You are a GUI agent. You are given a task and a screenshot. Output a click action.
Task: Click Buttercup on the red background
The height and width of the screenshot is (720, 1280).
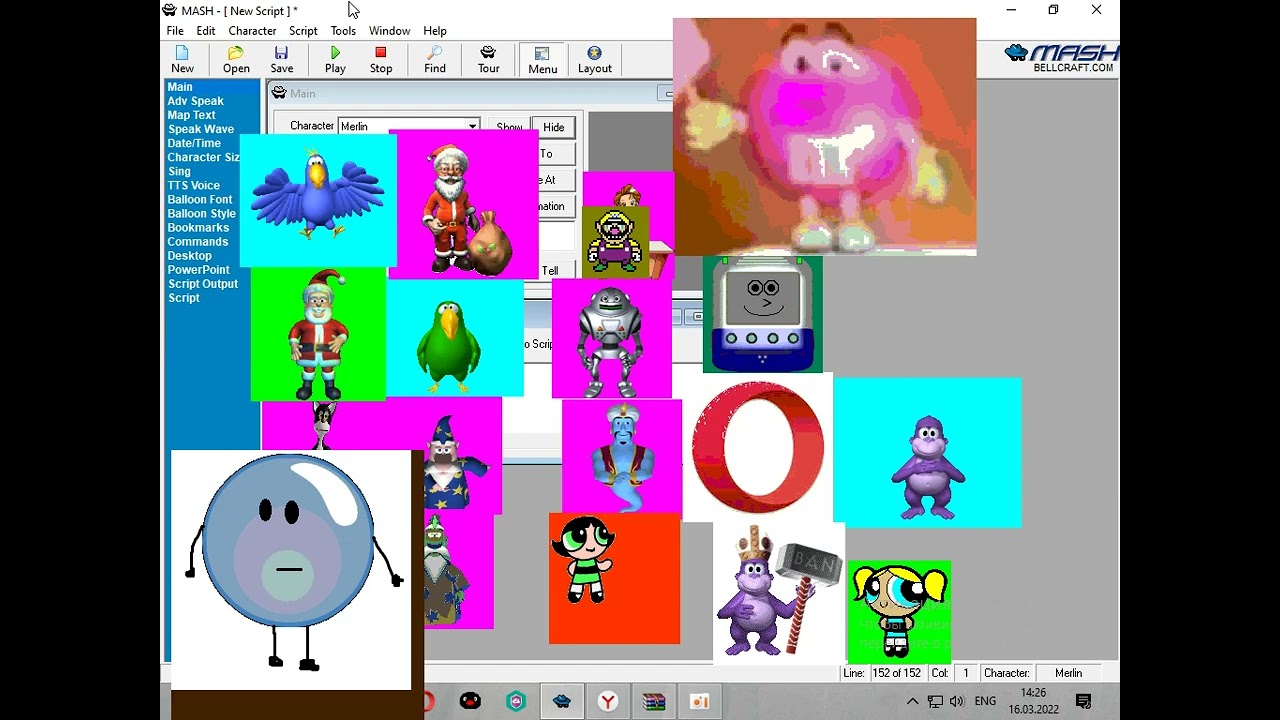pyautogui.click(x=614, y=578)
